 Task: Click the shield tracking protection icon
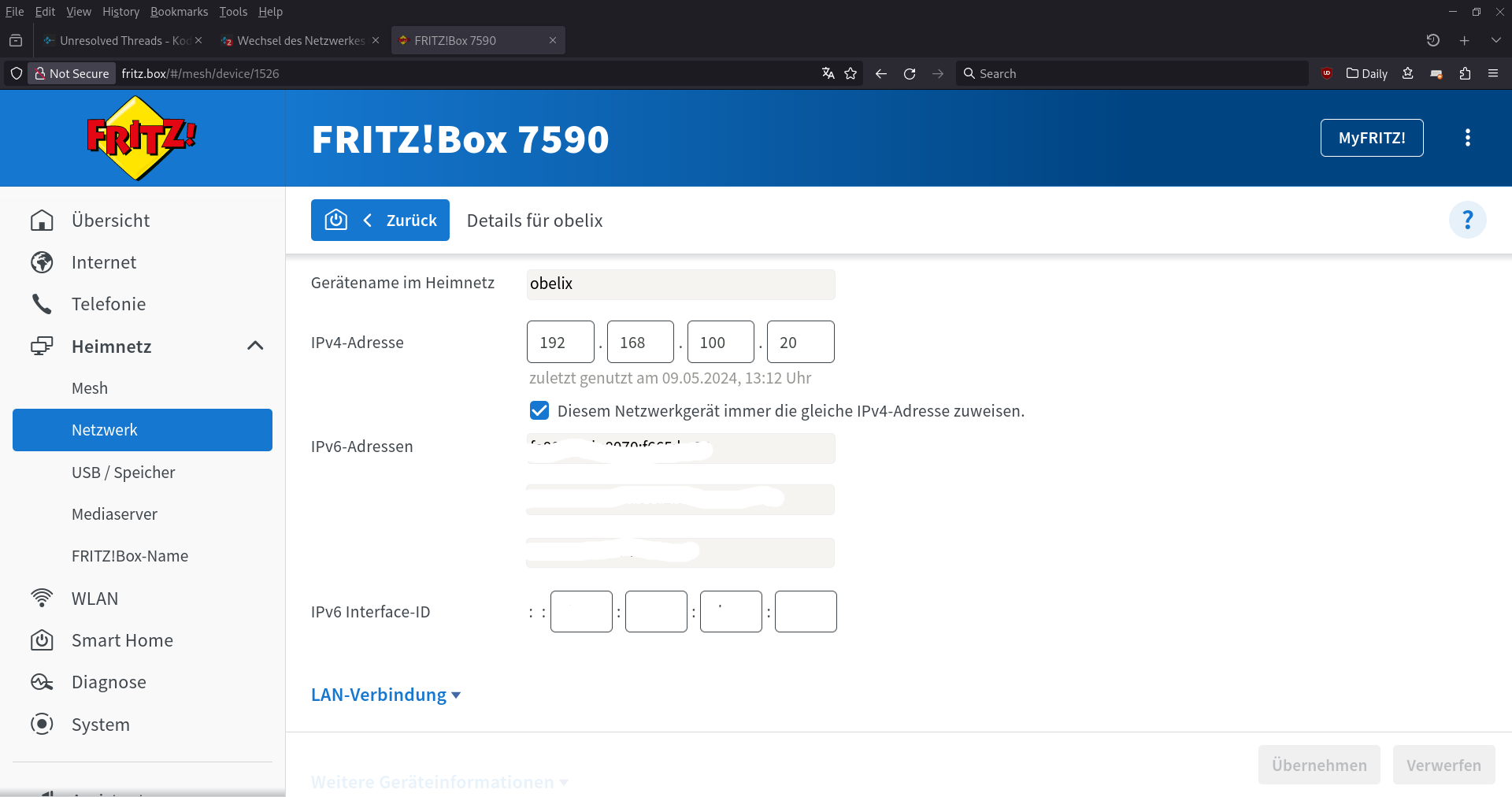[x=16, y=73]
